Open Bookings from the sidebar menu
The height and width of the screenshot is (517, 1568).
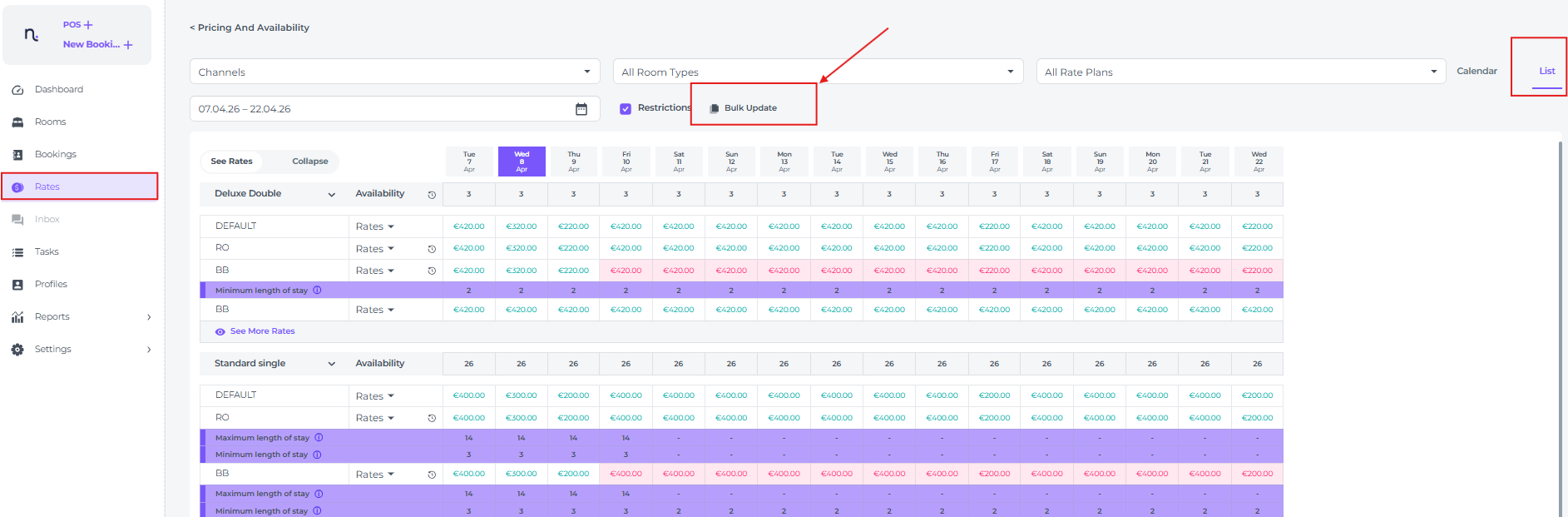pos(55,155)
